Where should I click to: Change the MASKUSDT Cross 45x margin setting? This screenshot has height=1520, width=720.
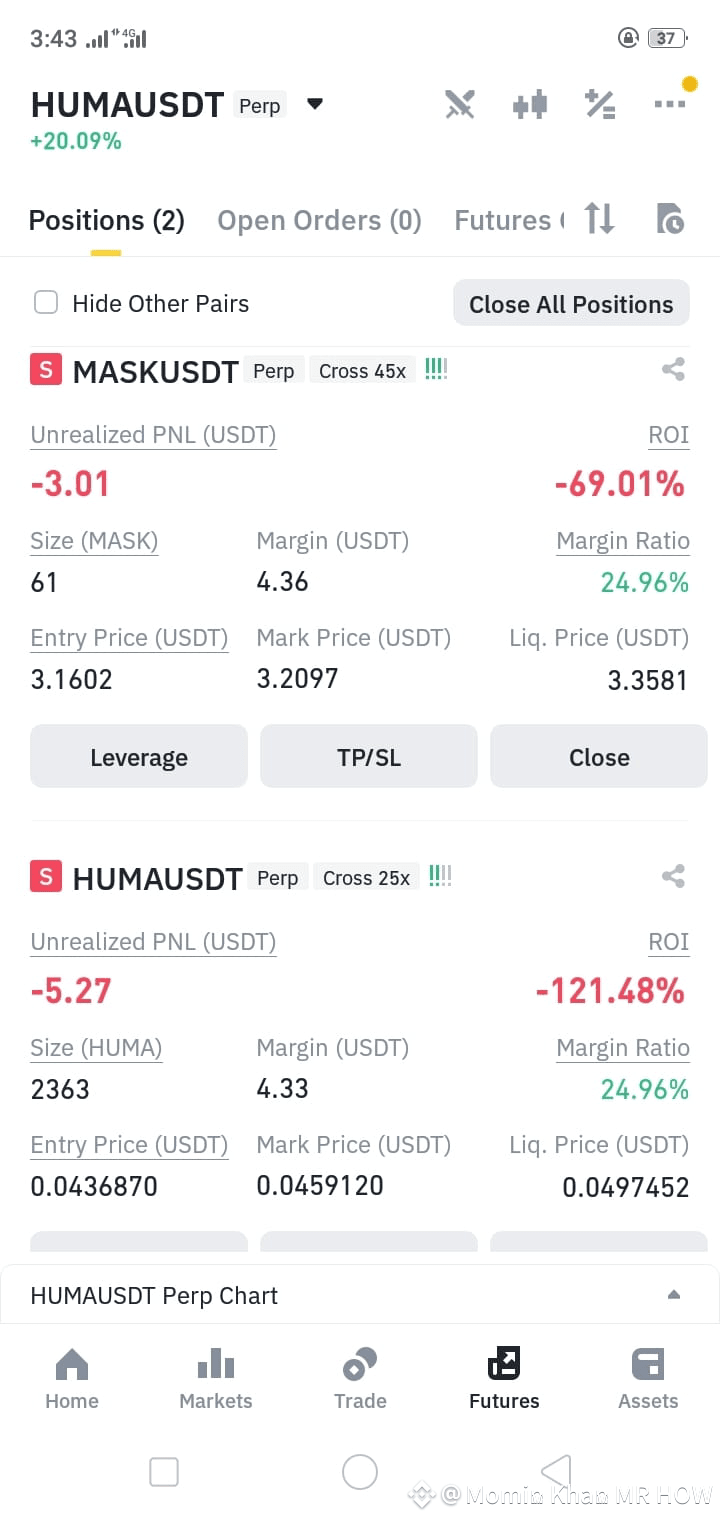(x=362, y=371)
